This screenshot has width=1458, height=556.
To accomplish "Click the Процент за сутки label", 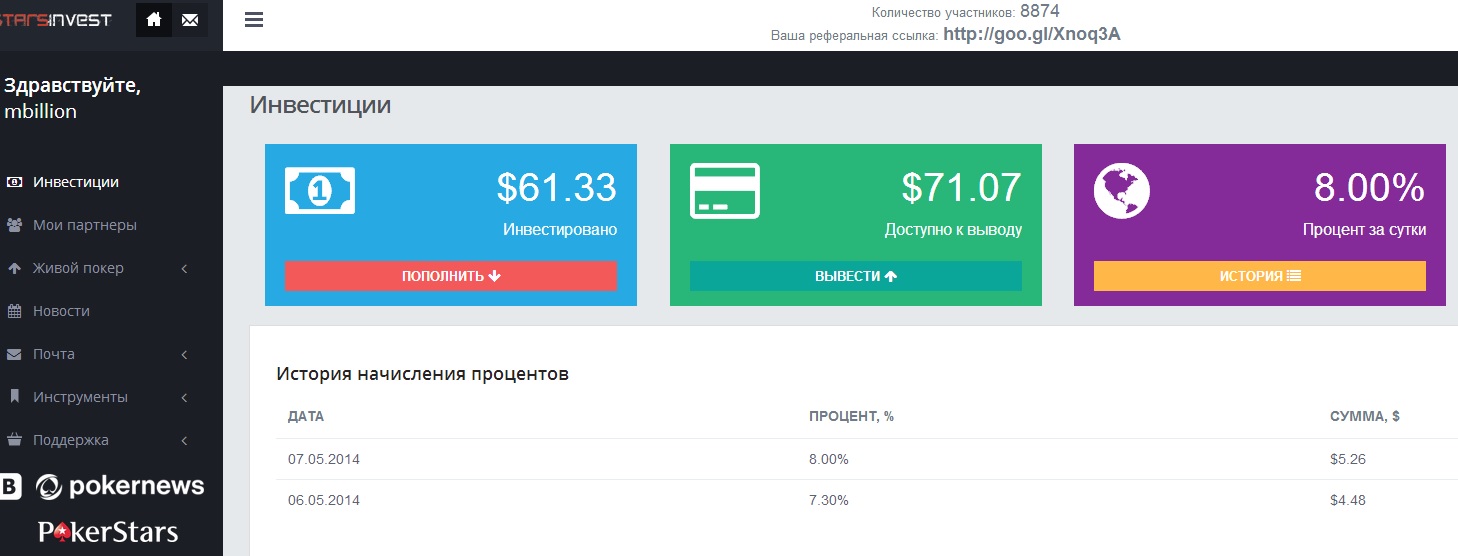I will [x=1364, y=230].
